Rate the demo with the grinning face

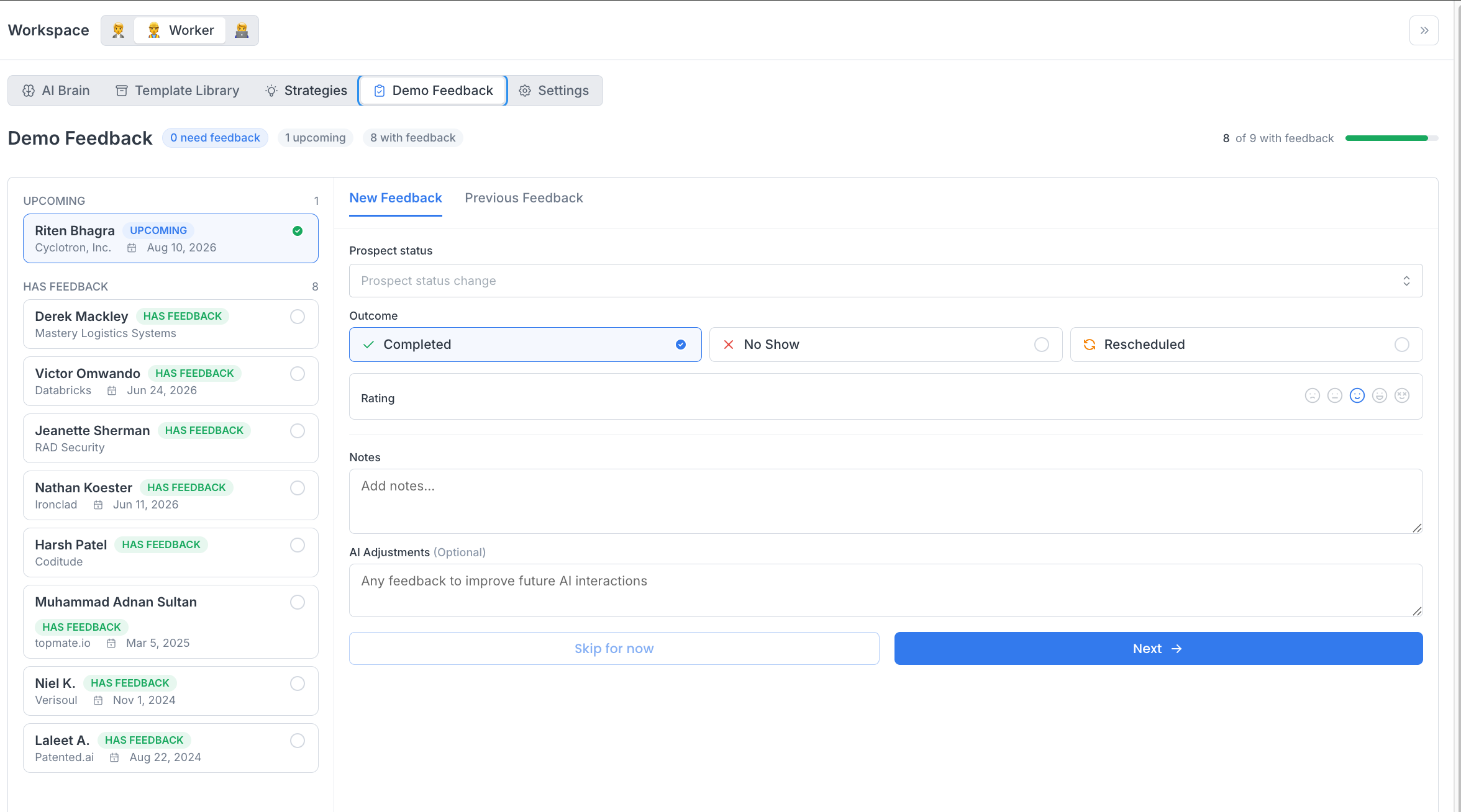click(x=1379, y=395)
